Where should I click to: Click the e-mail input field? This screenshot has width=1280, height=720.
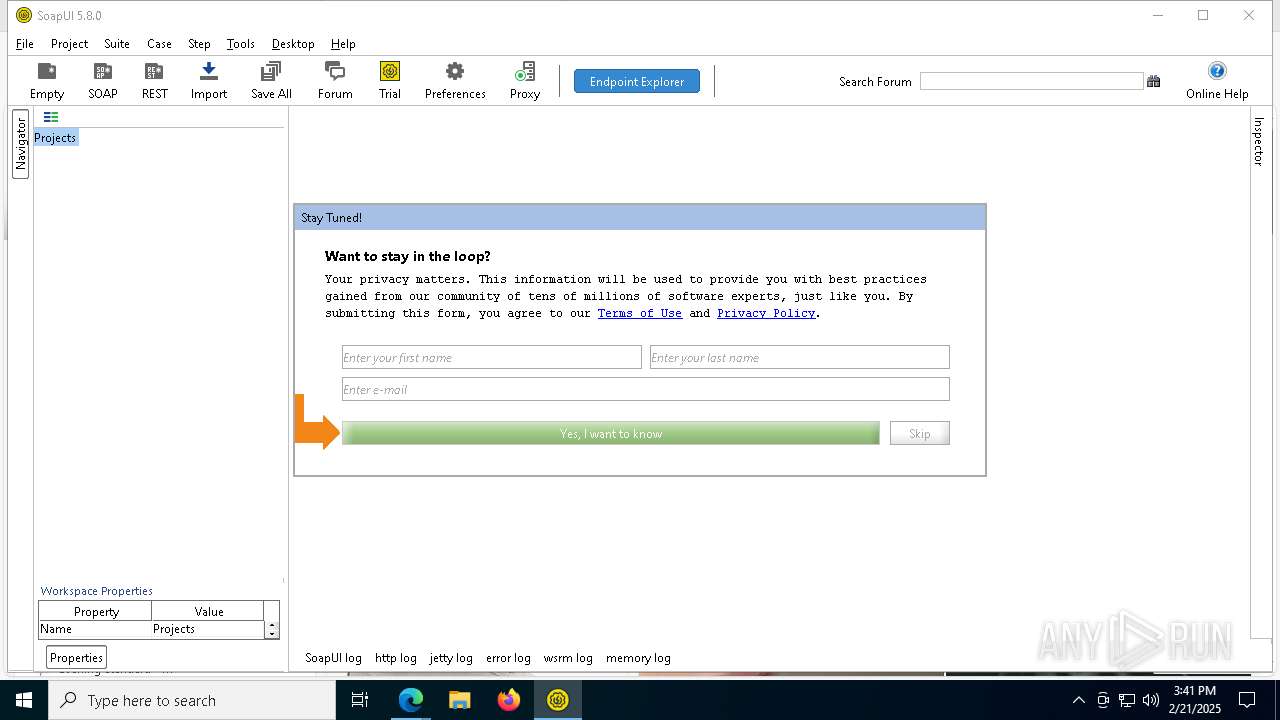click(646, 389)
